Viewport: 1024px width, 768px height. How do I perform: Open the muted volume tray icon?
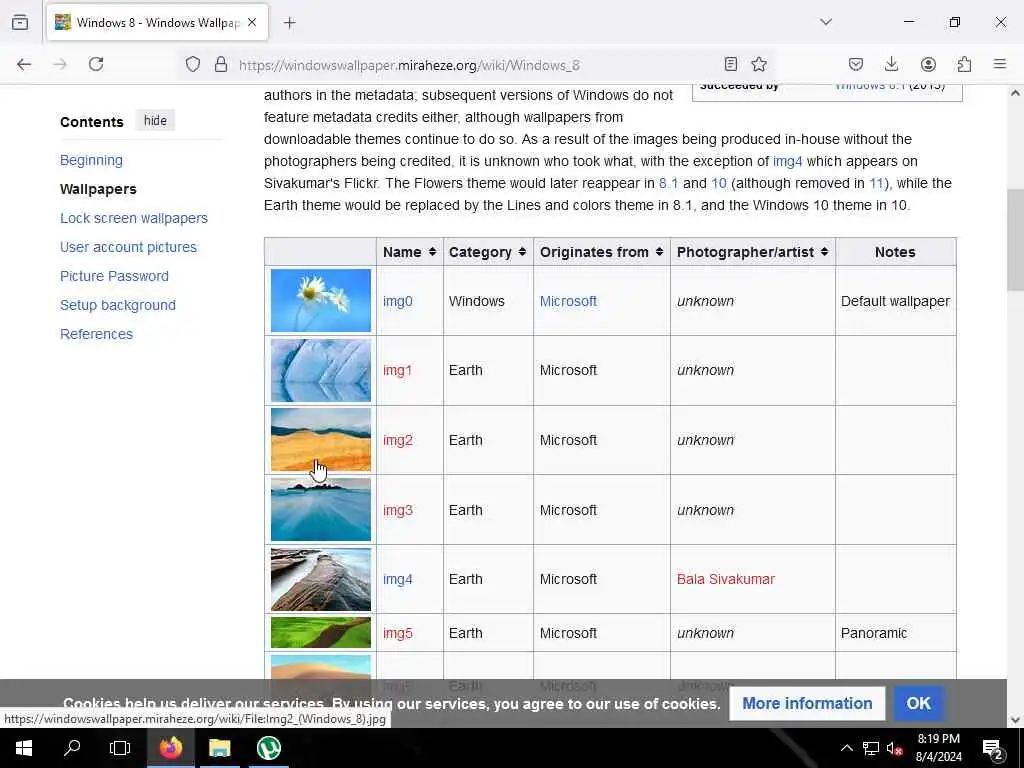(895, 748)
